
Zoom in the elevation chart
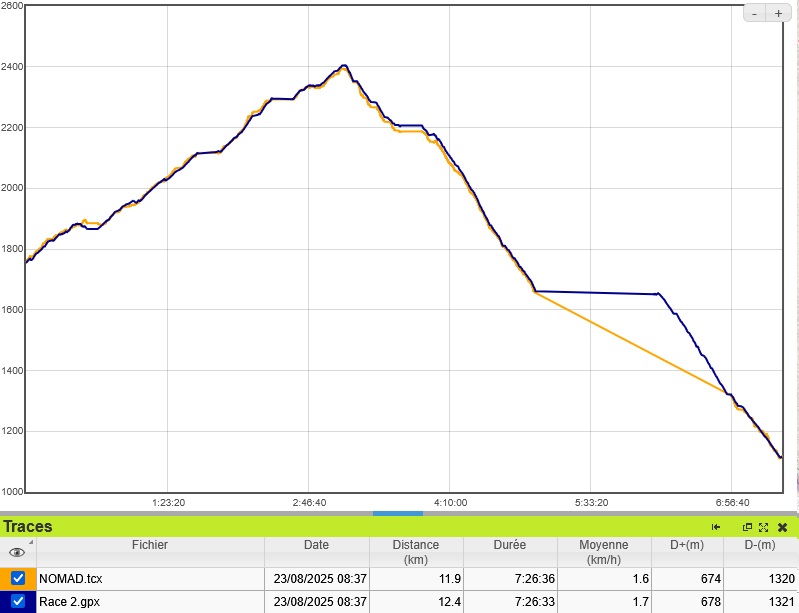(778, 13)
